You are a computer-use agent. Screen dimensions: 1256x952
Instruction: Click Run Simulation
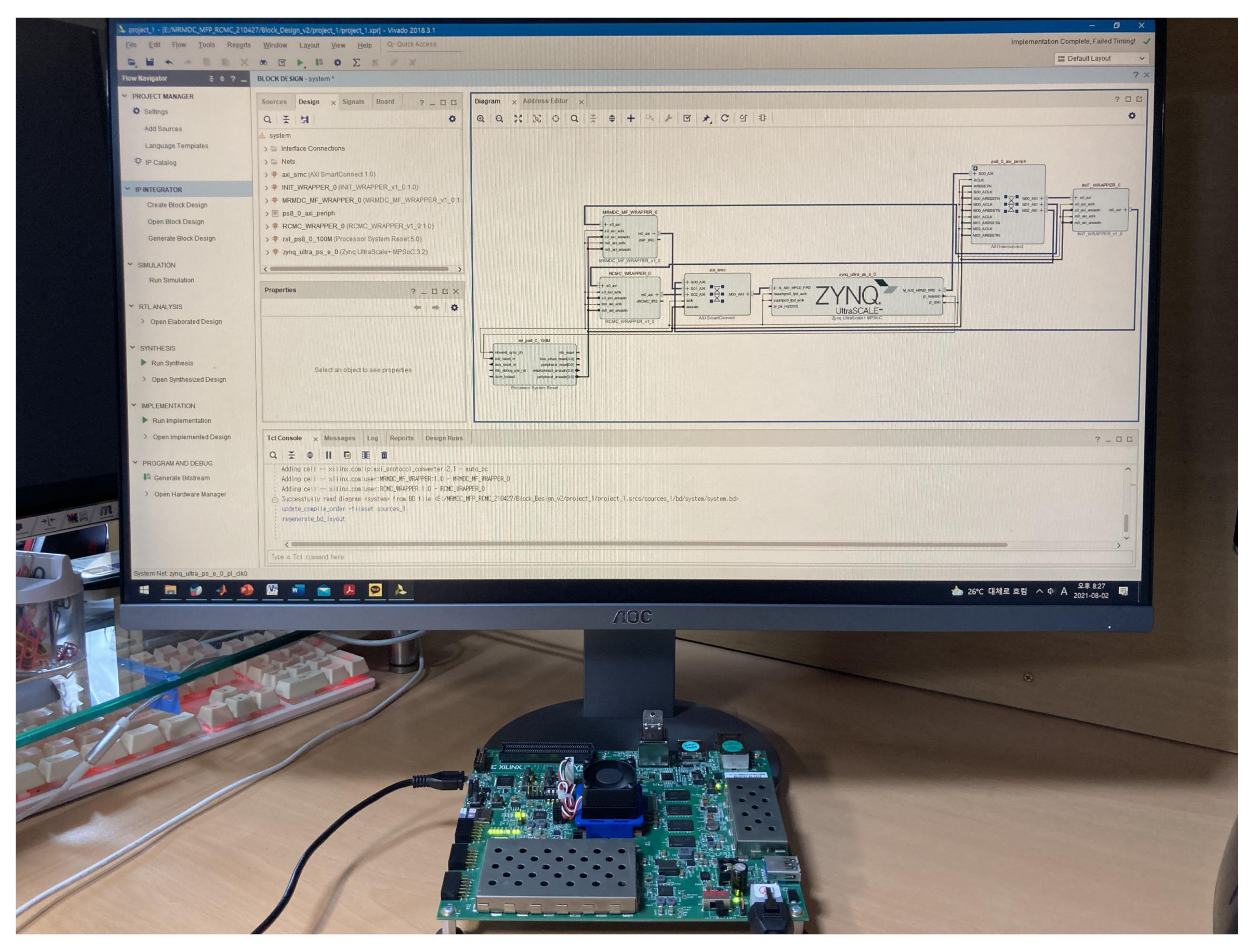coord(171,281)
